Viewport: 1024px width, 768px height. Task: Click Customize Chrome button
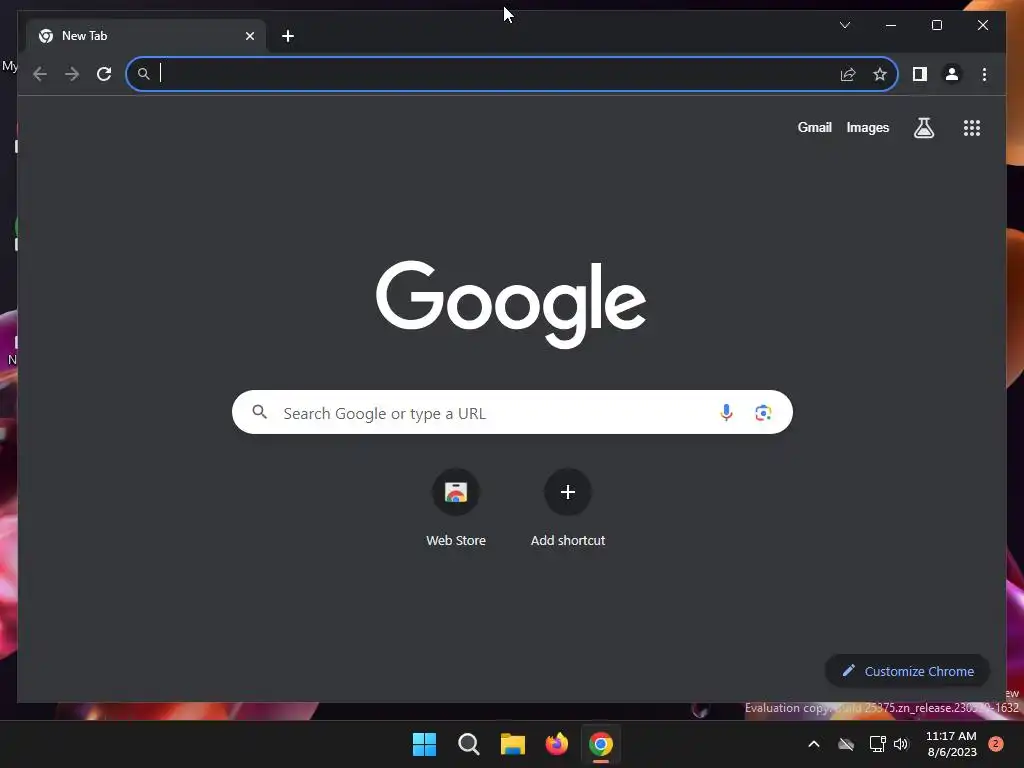(x=907, y=671)
